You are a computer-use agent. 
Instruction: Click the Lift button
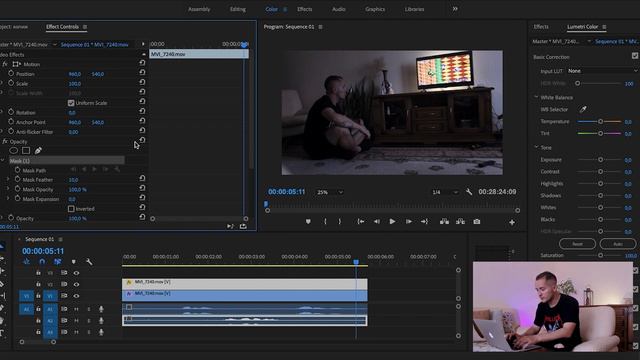pyautogui.click(x=444, y=222)
